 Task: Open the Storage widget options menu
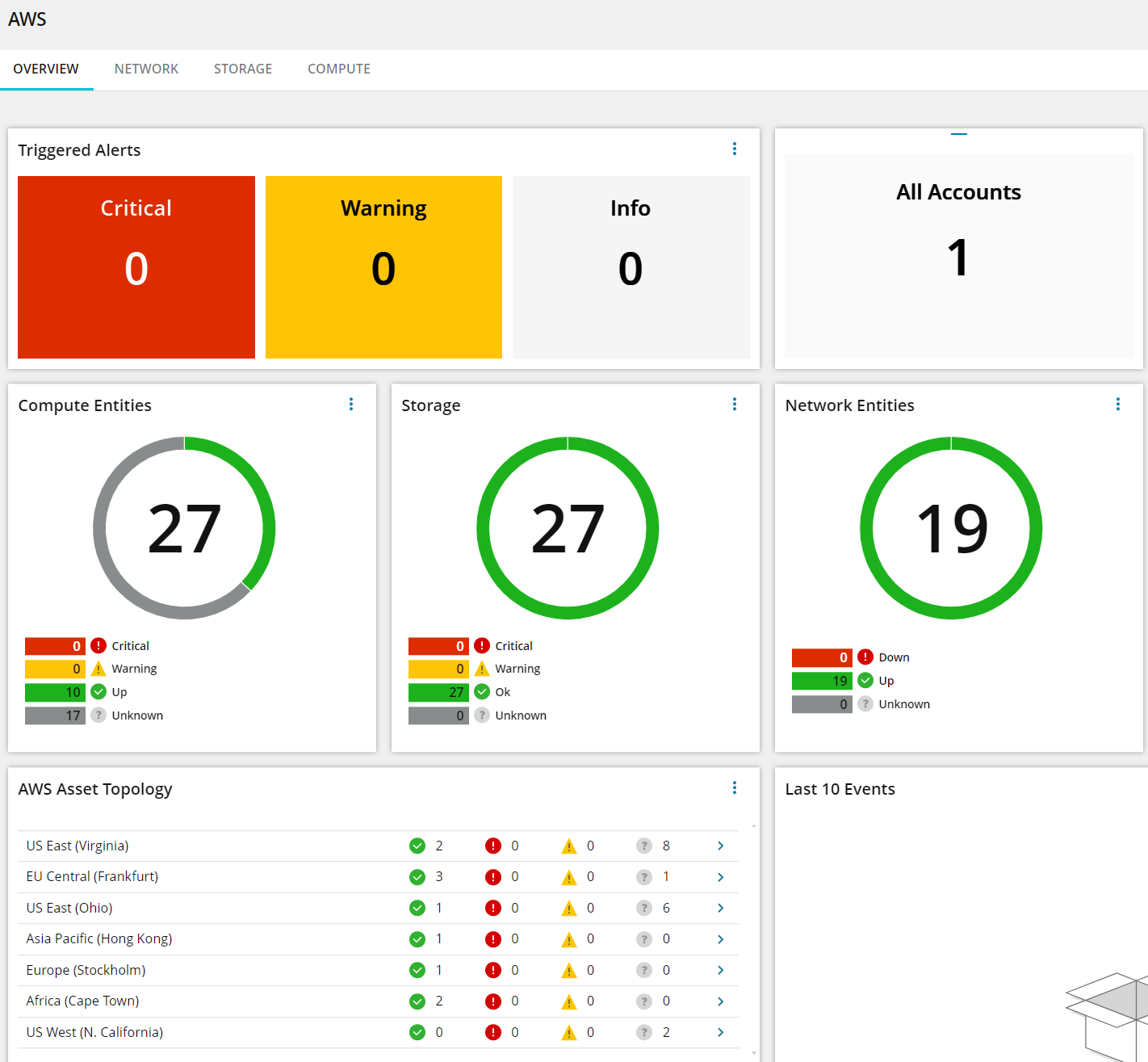(x=735, y=404)
